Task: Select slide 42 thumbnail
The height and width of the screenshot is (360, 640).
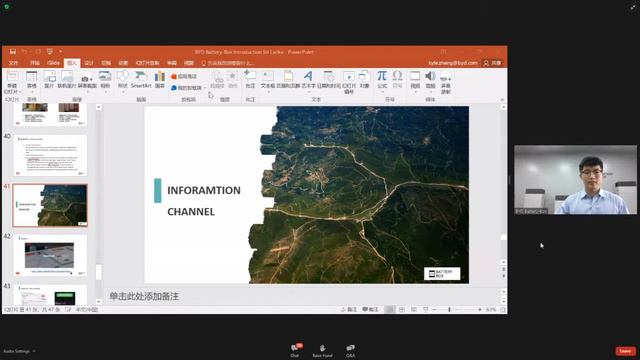Action: [50, 256]
